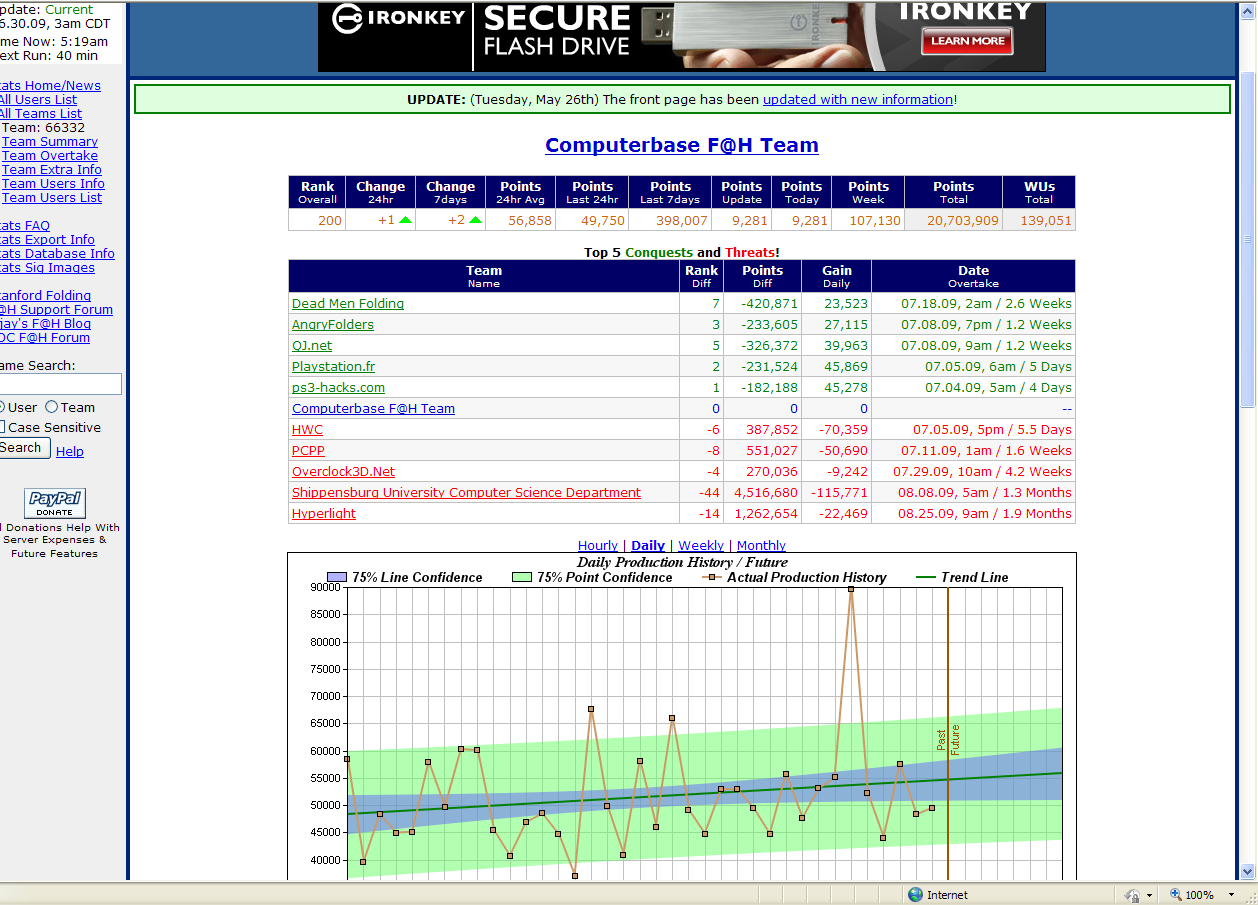Open the Stats Sig Images link

click(47, 268)
